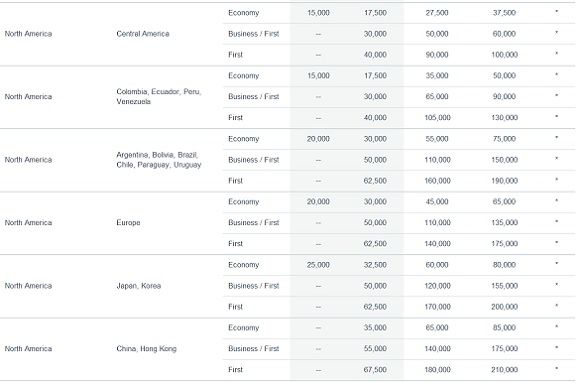The image size is (581, 383).
Task: Click the 25,000 value for Japan Economy
Action: pyautogui.click(x=318, y=265)
